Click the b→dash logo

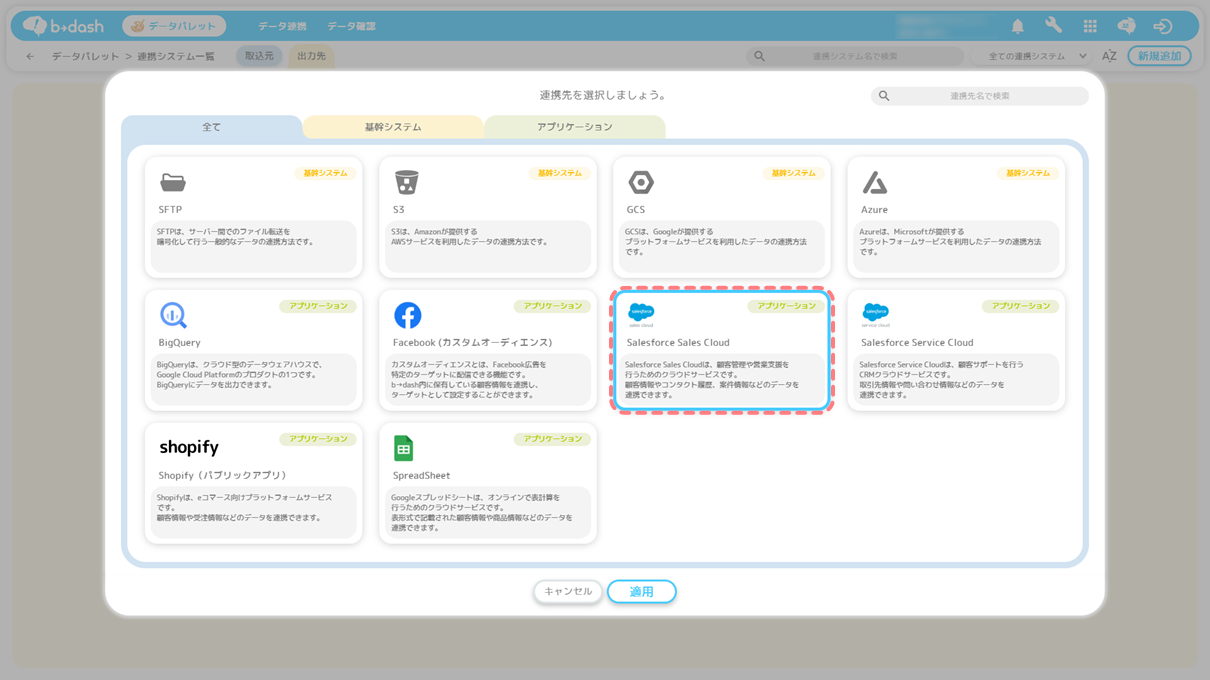tap(63, 26)
